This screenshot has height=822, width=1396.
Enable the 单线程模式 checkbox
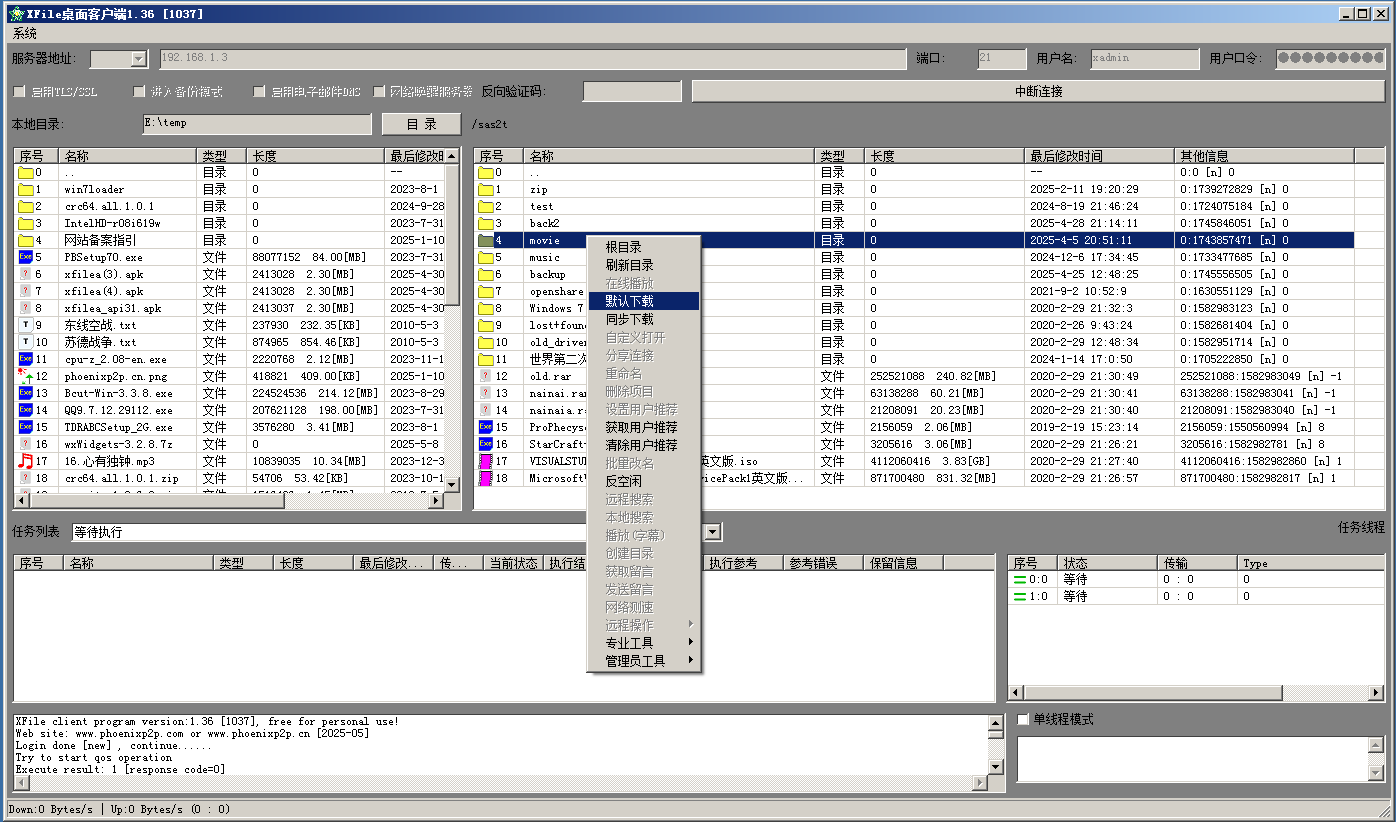coord(1023,719)
